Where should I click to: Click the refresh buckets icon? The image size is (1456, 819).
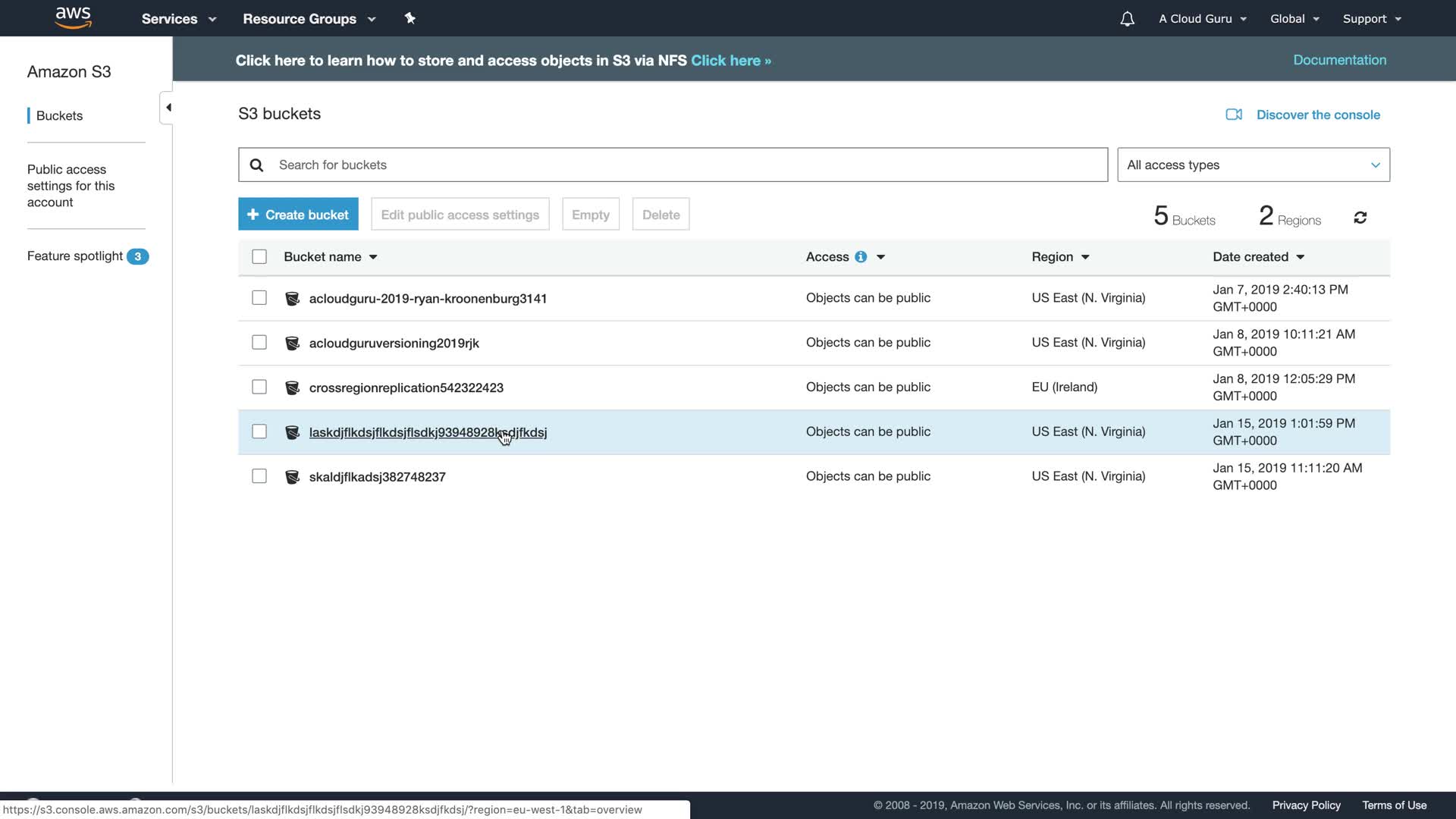point(1360,218)
